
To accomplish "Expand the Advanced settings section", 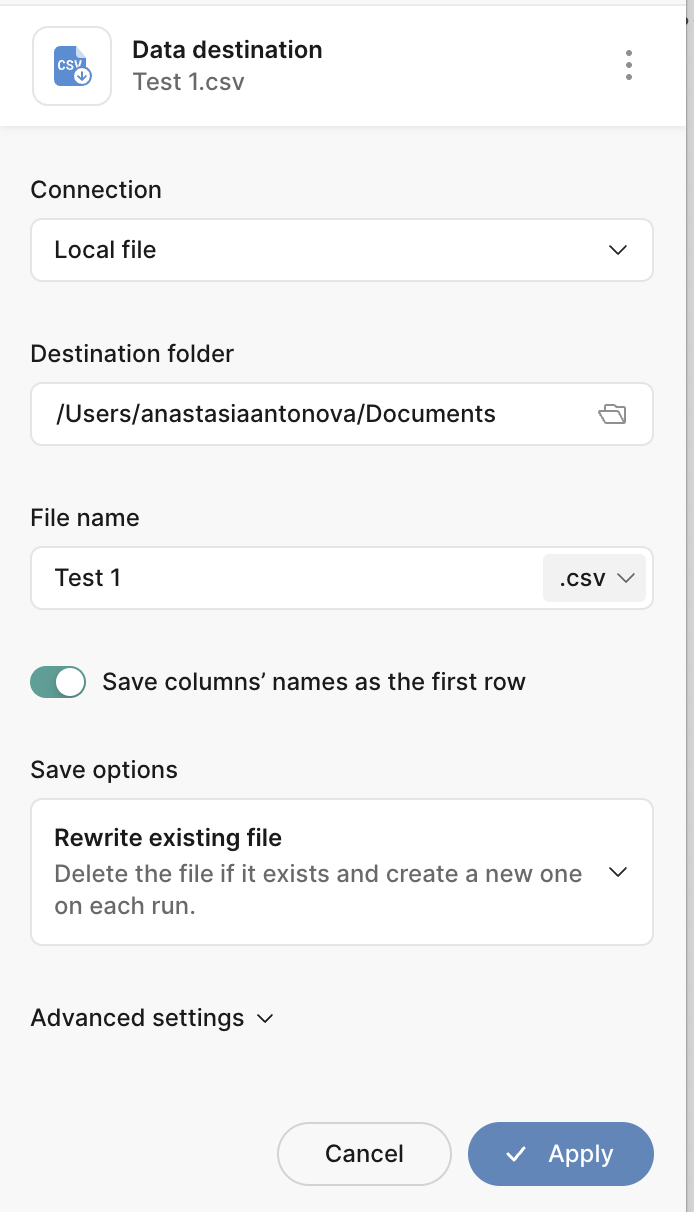I will tap(138, 1018).
